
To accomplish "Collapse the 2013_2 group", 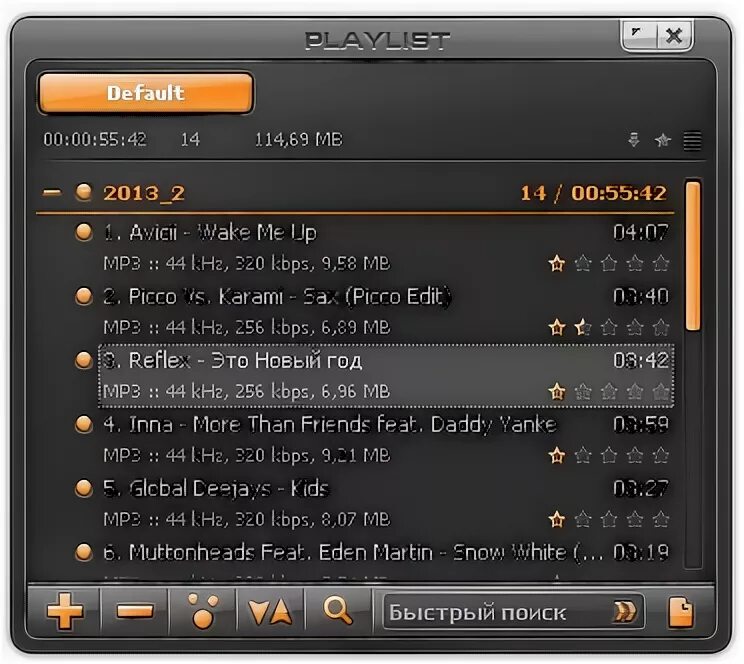I will click(x=52, y=193).
